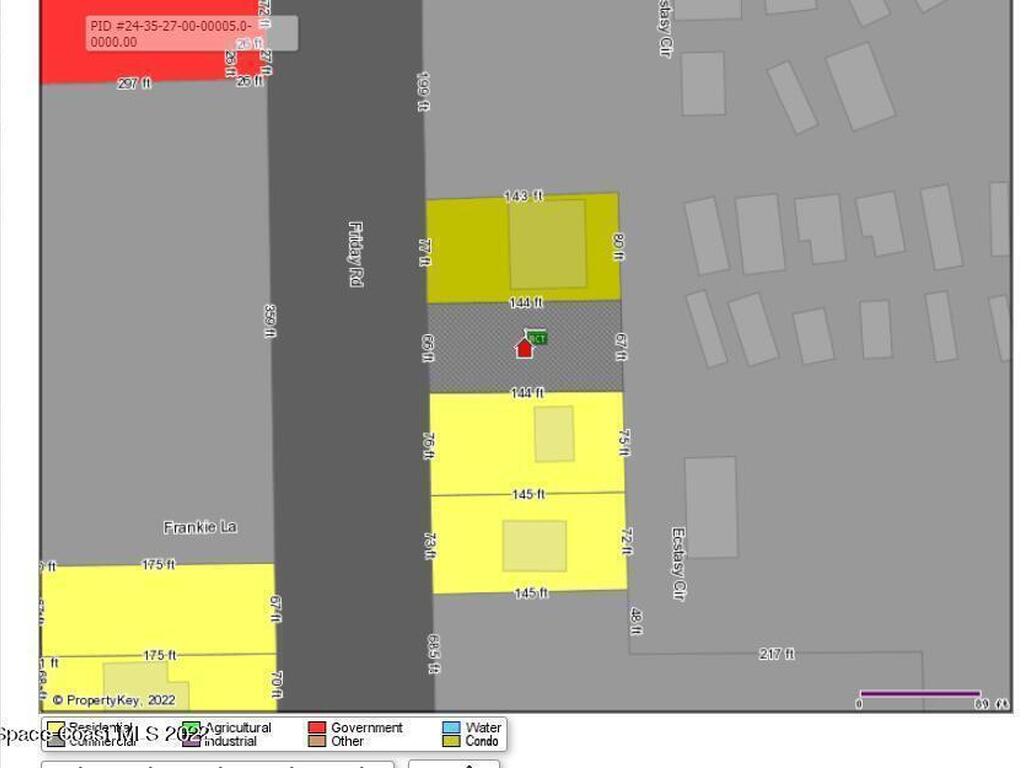
Task: Select the yellow parcel with 72 ft side
Action: point(470,545)
